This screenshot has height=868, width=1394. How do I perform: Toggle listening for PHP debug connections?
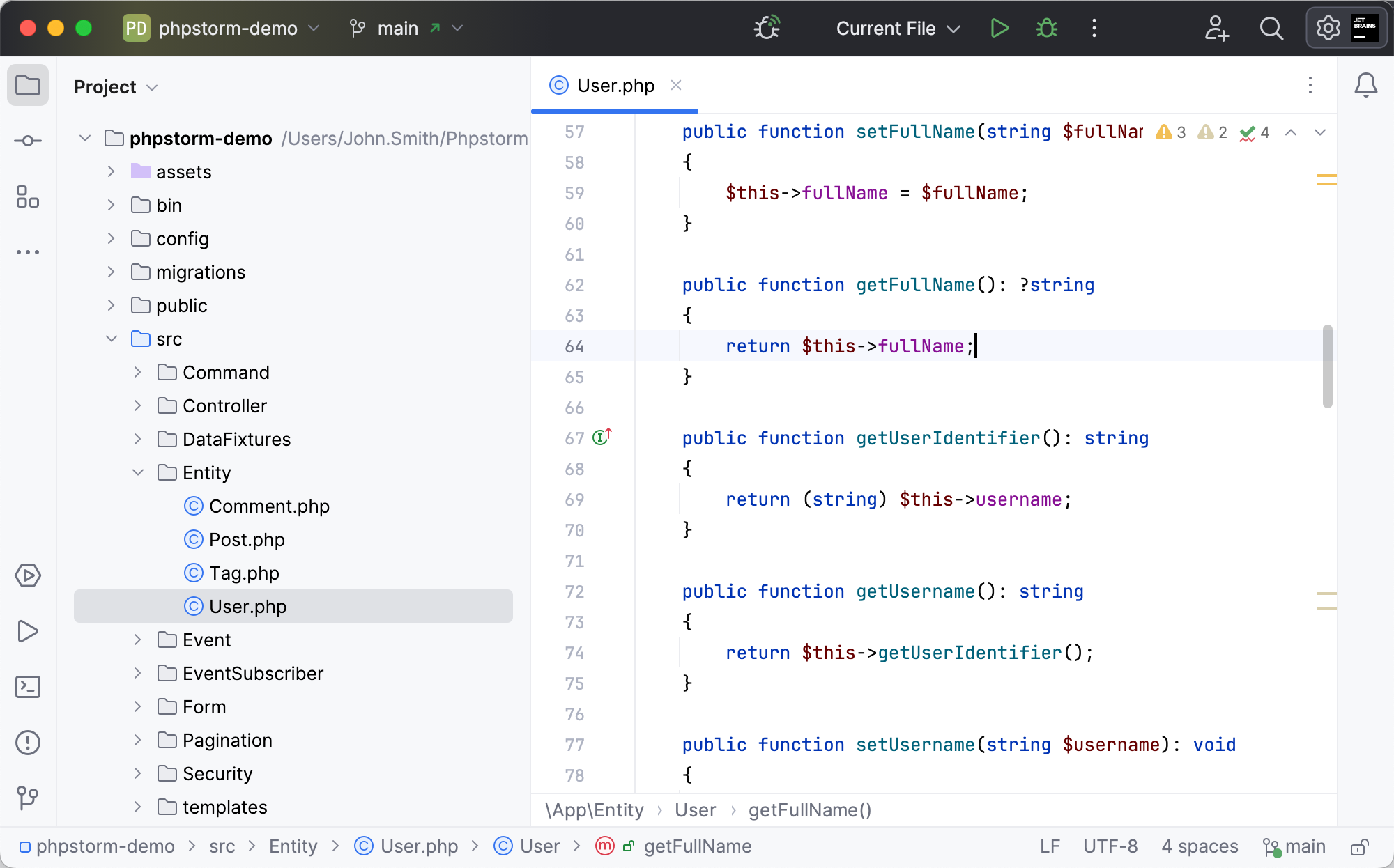(x=767, y=29)
